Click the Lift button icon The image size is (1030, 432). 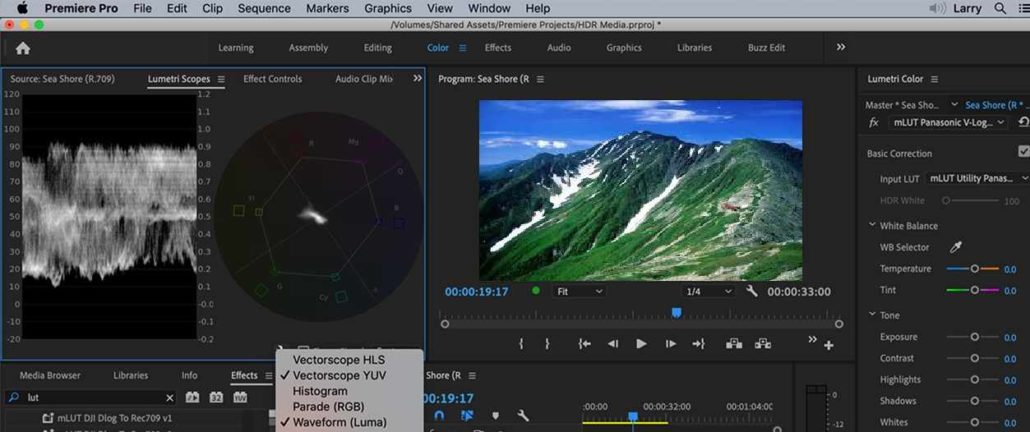[x=734, y=344]
